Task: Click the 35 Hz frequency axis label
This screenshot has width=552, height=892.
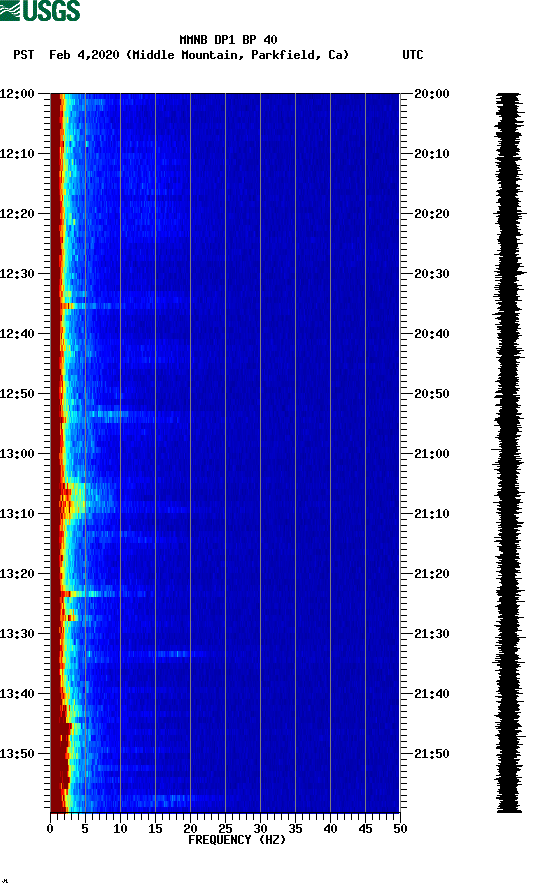Action: coord(295,829)
